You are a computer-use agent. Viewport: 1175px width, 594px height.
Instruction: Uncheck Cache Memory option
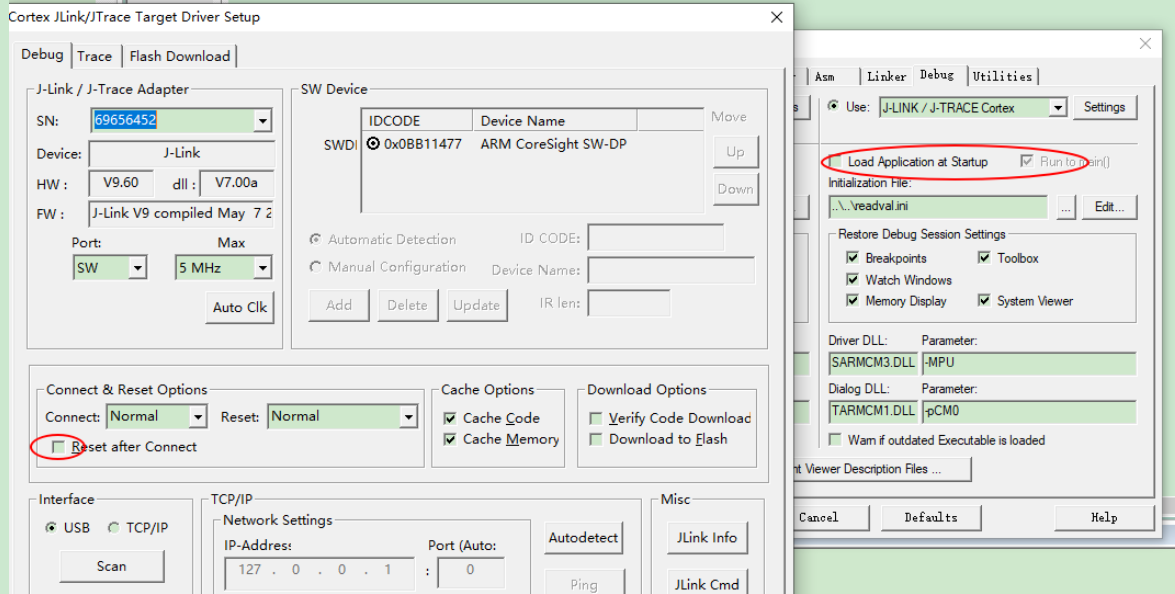coord(450,439)
